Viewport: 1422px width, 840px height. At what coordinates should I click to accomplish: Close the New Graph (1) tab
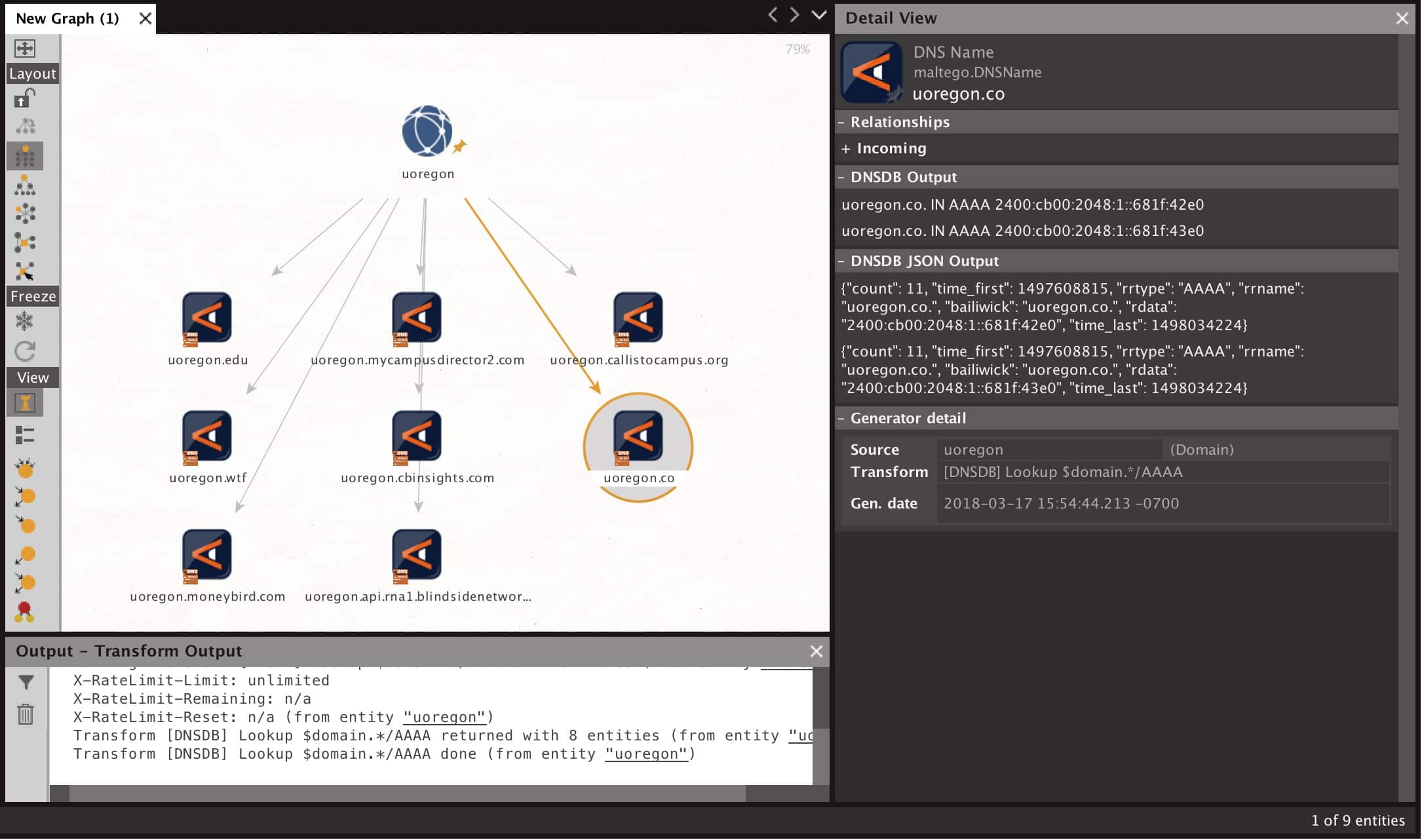pos(145,18)
